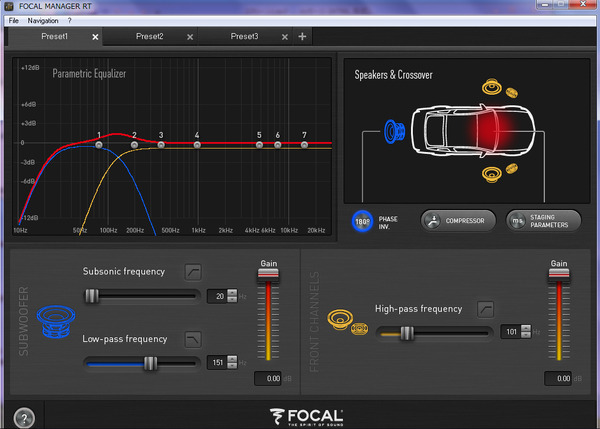600x429 pixels.
Task: Toggle the 180° phase inversion button
Action: click(x=362, y=221)
